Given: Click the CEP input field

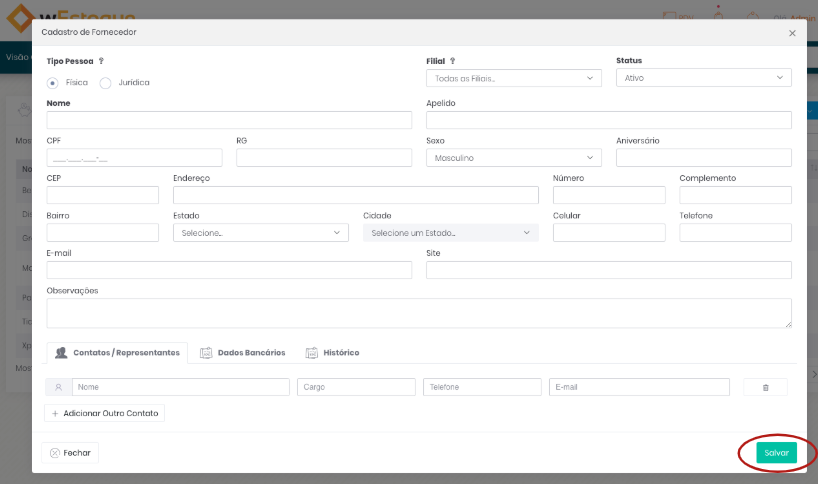Looking at the screenshot, I should 102,195.
